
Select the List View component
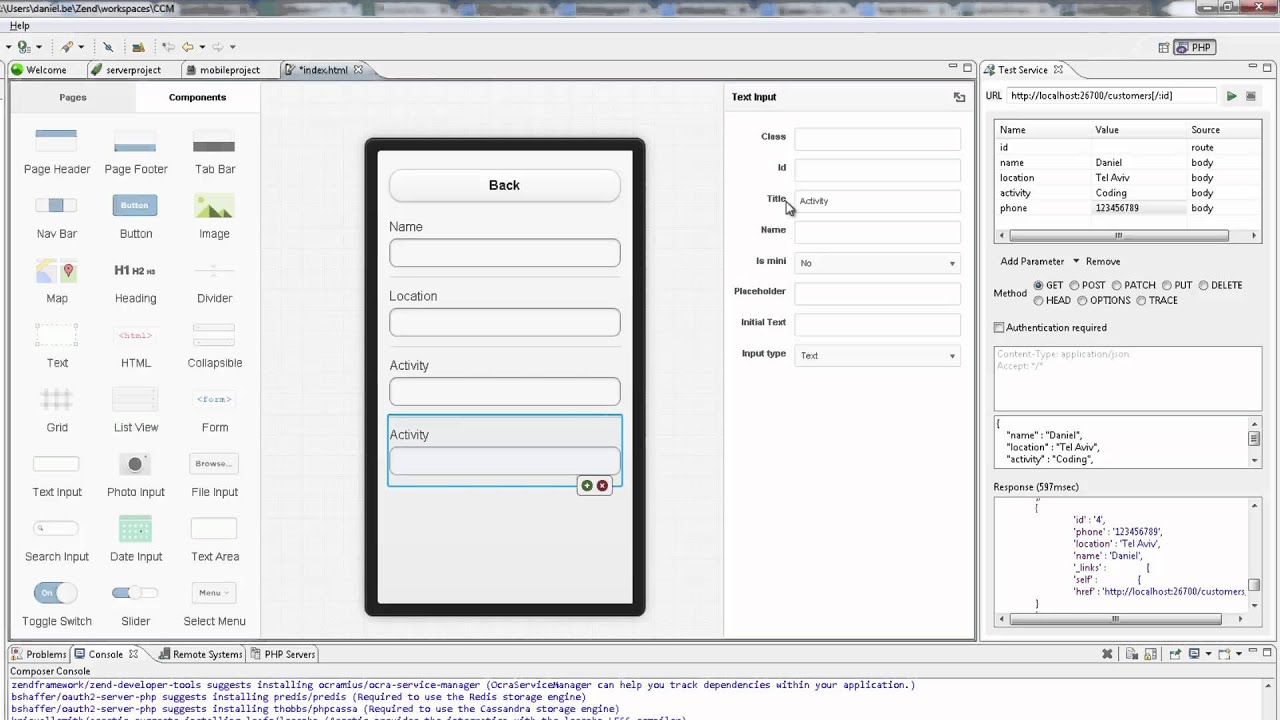click(x=135, y=410)
